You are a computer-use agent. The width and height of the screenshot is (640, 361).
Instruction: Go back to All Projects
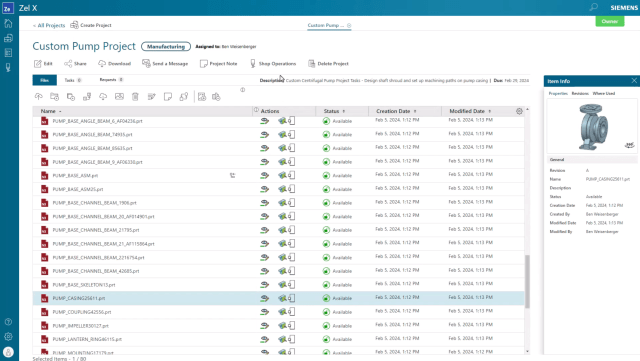(49, 25)
